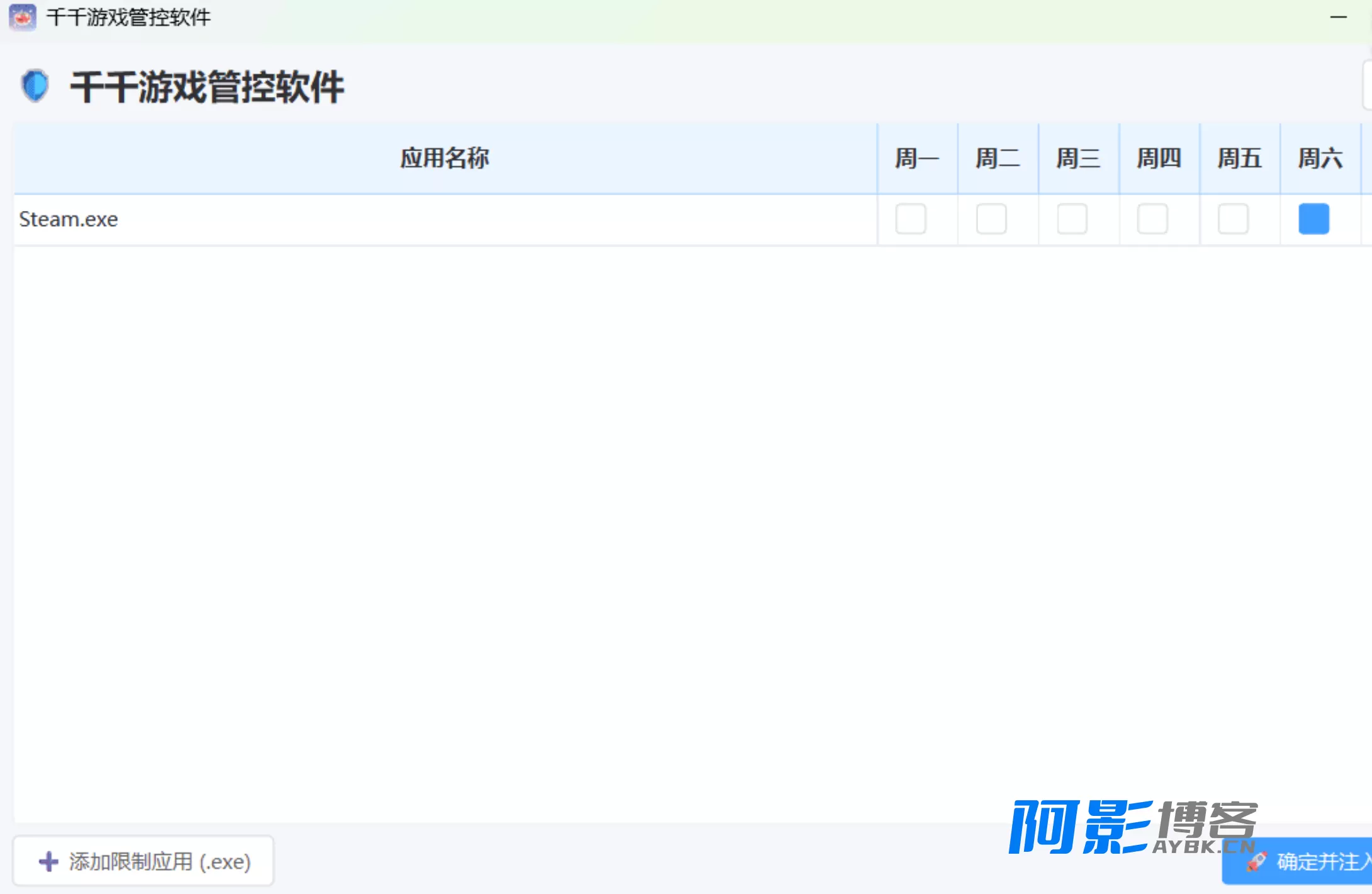Image resolution: width=1372 pixels, height=894 pixels.
Task: Click the app icon in the title bar
Action: (23, 17)
